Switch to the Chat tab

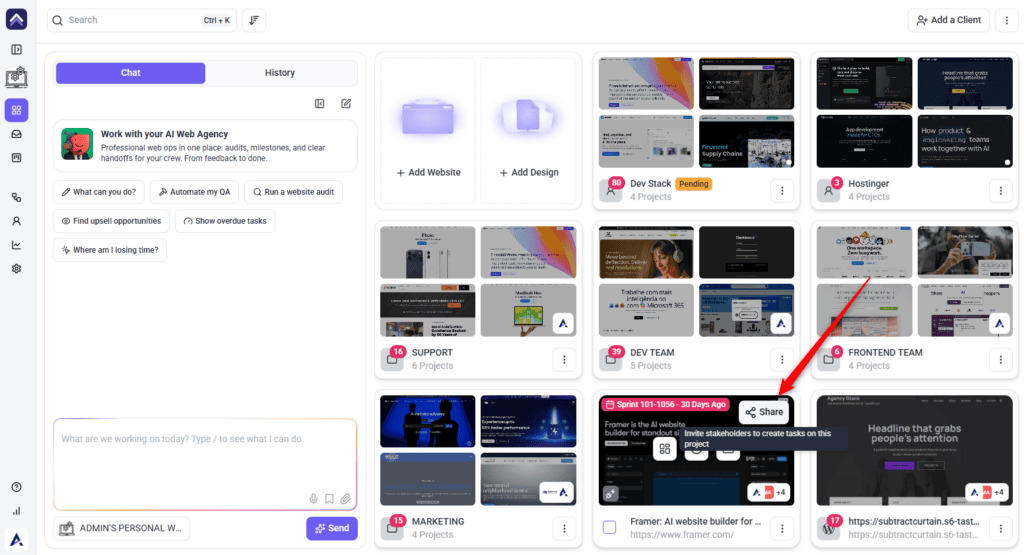tap(131, 73)
